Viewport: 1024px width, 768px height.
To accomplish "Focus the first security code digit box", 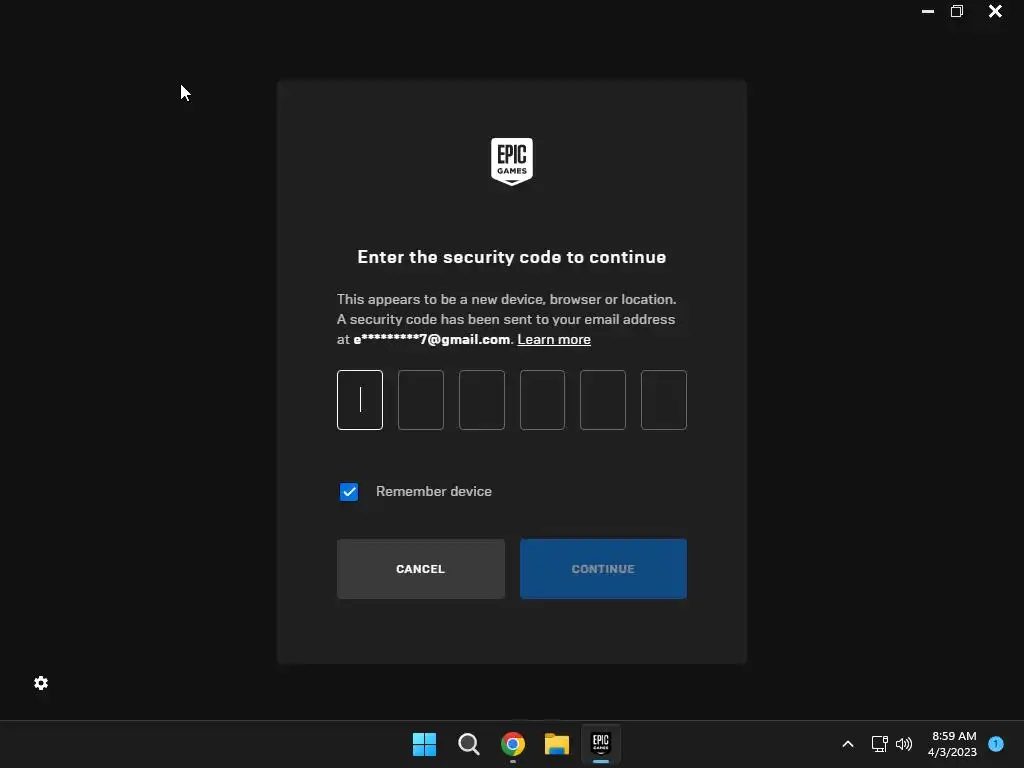I will point(360,400).
